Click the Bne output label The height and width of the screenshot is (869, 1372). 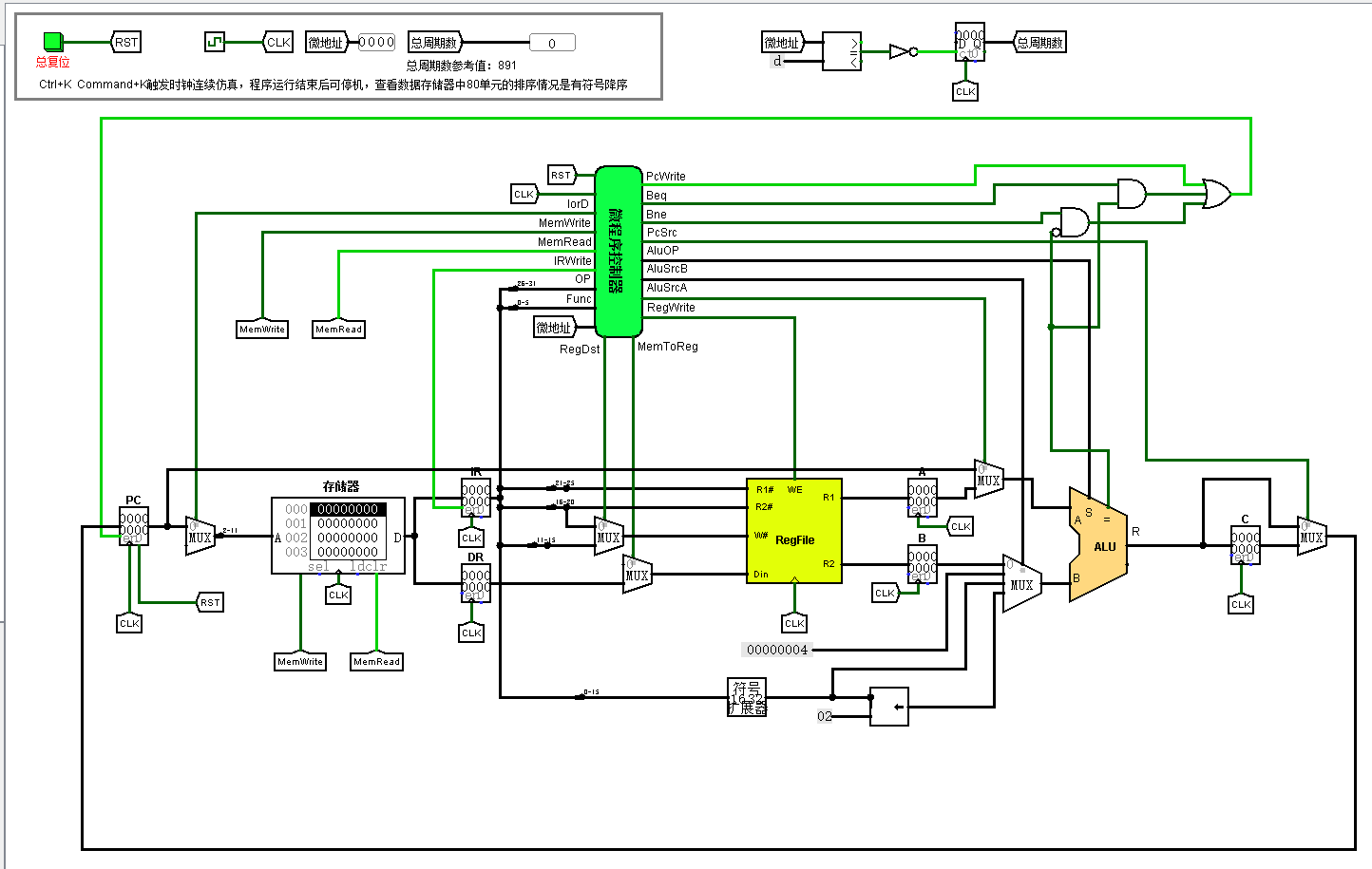(657, 215)
